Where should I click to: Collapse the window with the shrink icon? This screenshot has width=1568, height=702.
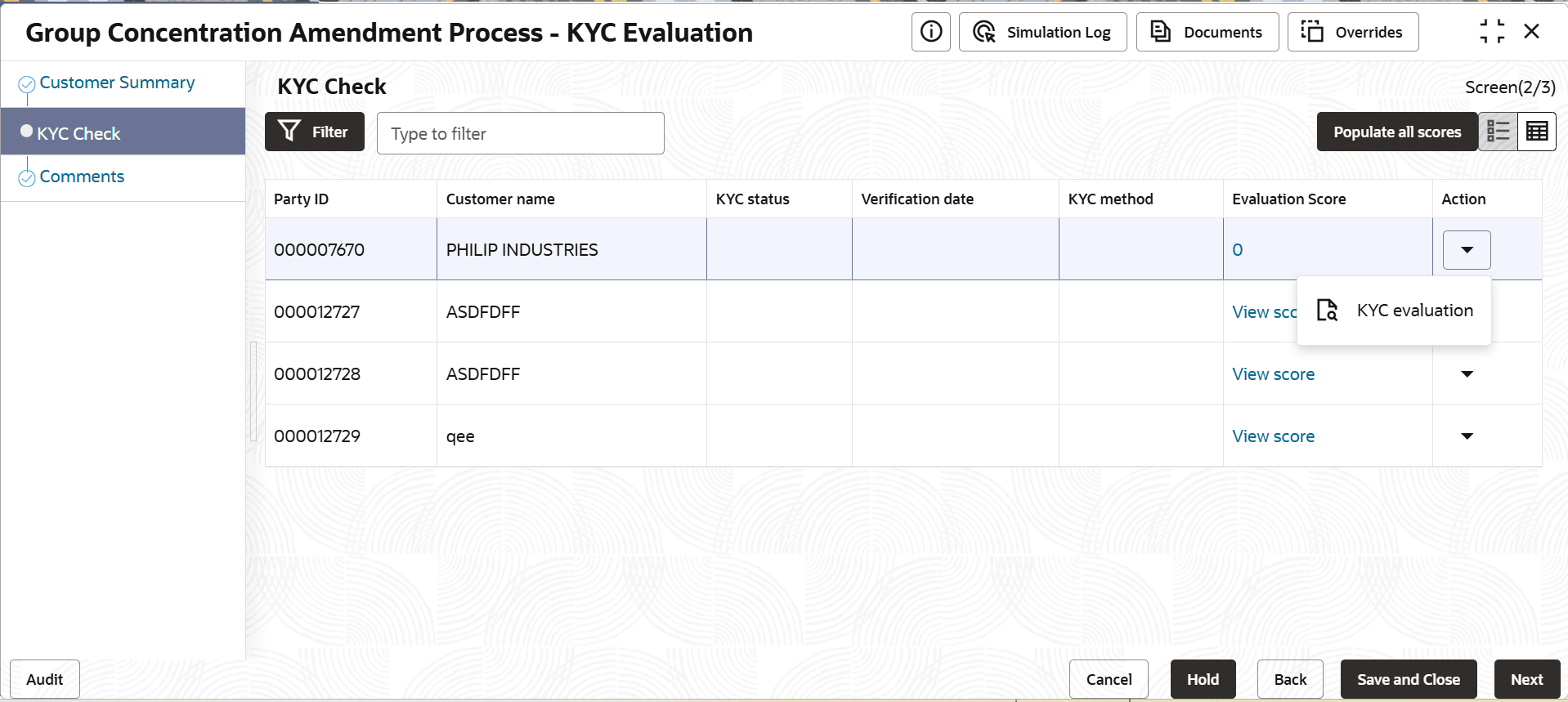1492,32
